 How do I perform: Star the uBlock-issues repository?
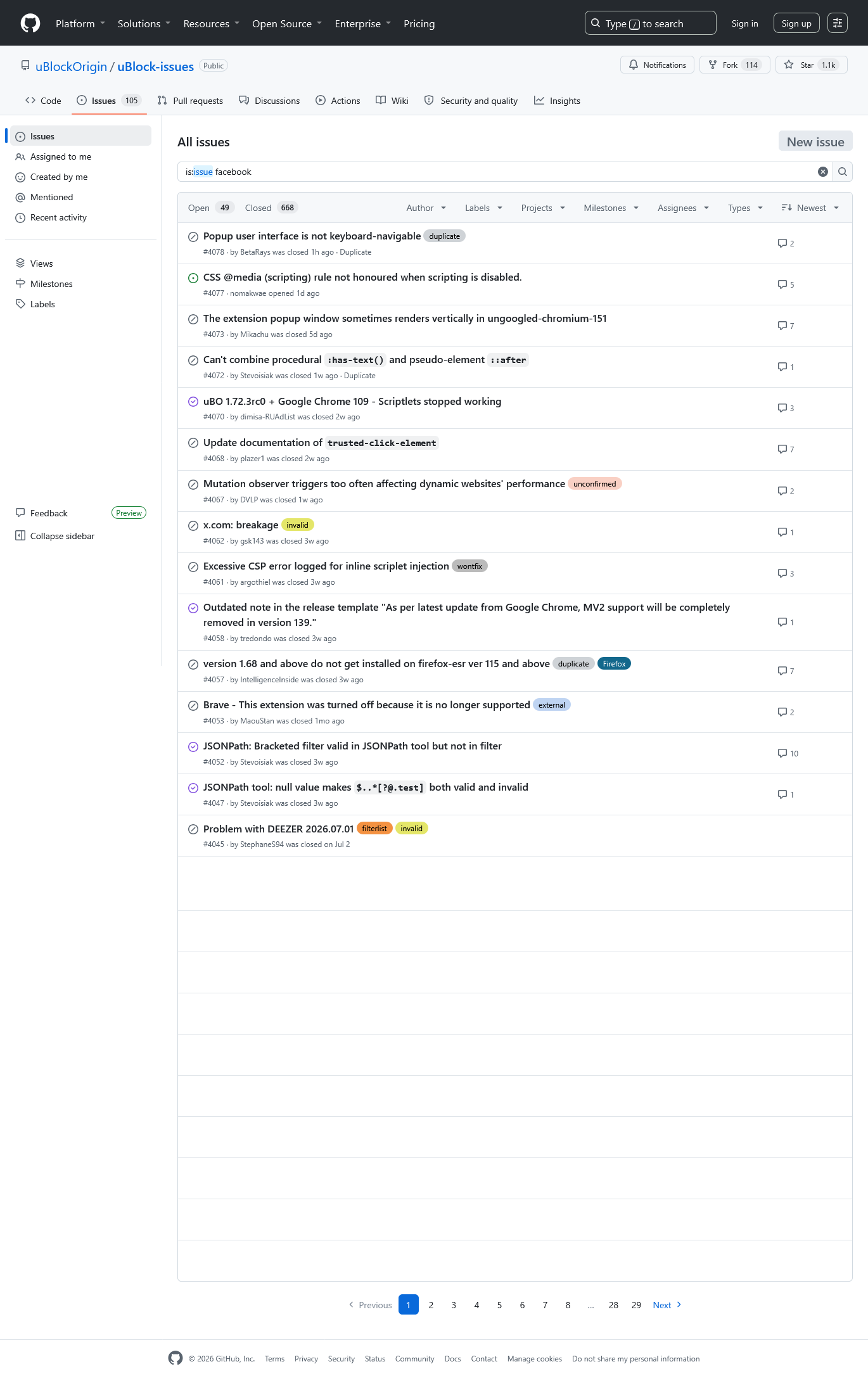811,65
